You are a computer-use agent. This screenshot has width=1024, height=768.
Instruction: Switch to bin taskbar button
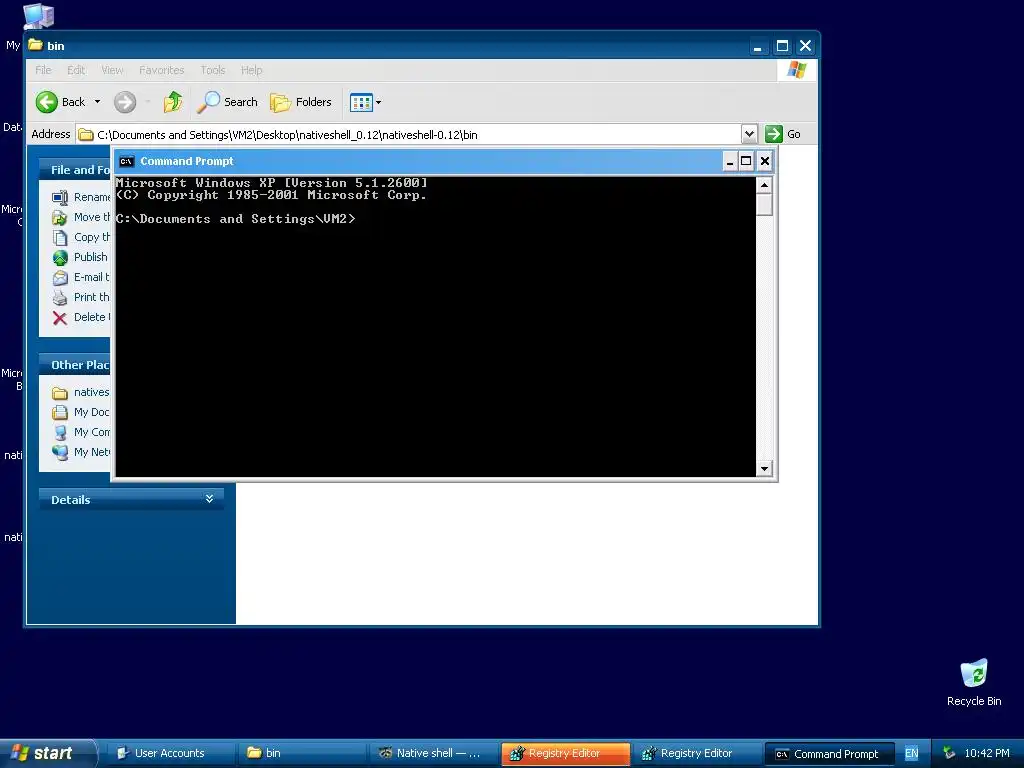pos(301,753)
